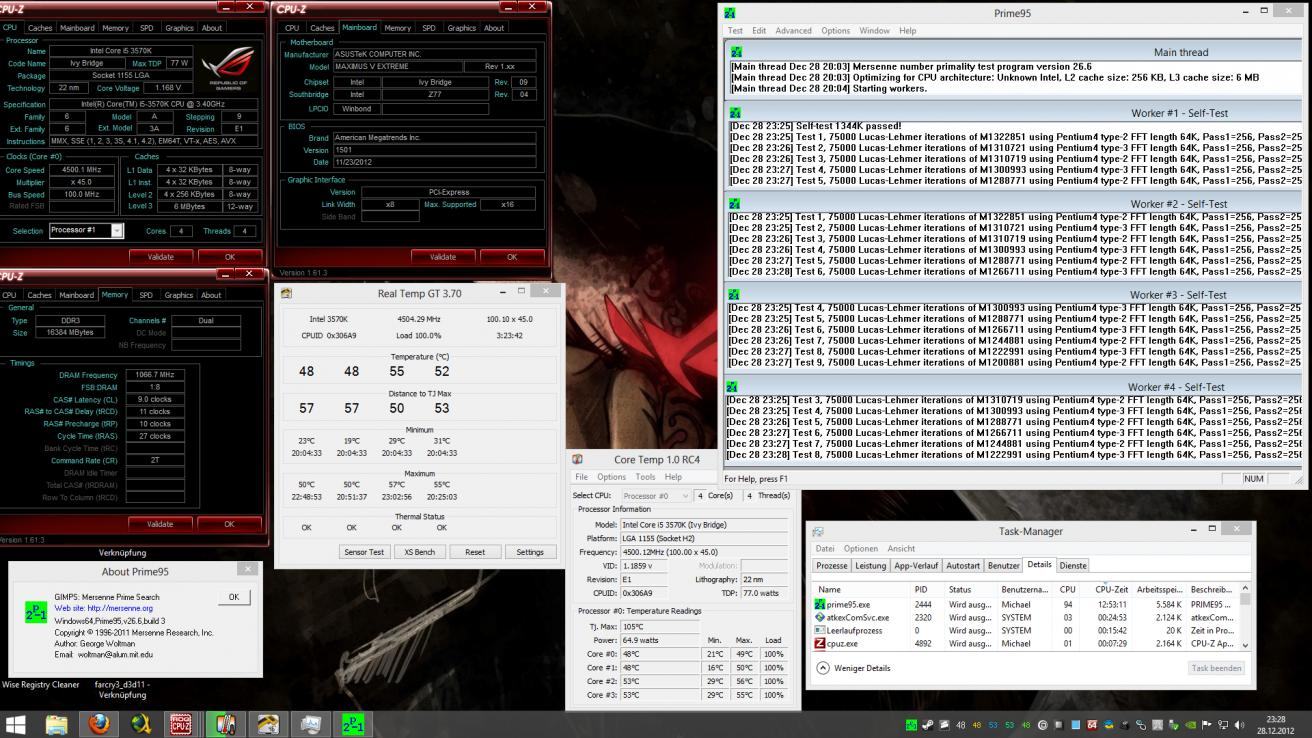Screen dimensions: 1312x738
Task: Click the Prime95 logo in About Prime95 dialog
Action: coord(35,613)
